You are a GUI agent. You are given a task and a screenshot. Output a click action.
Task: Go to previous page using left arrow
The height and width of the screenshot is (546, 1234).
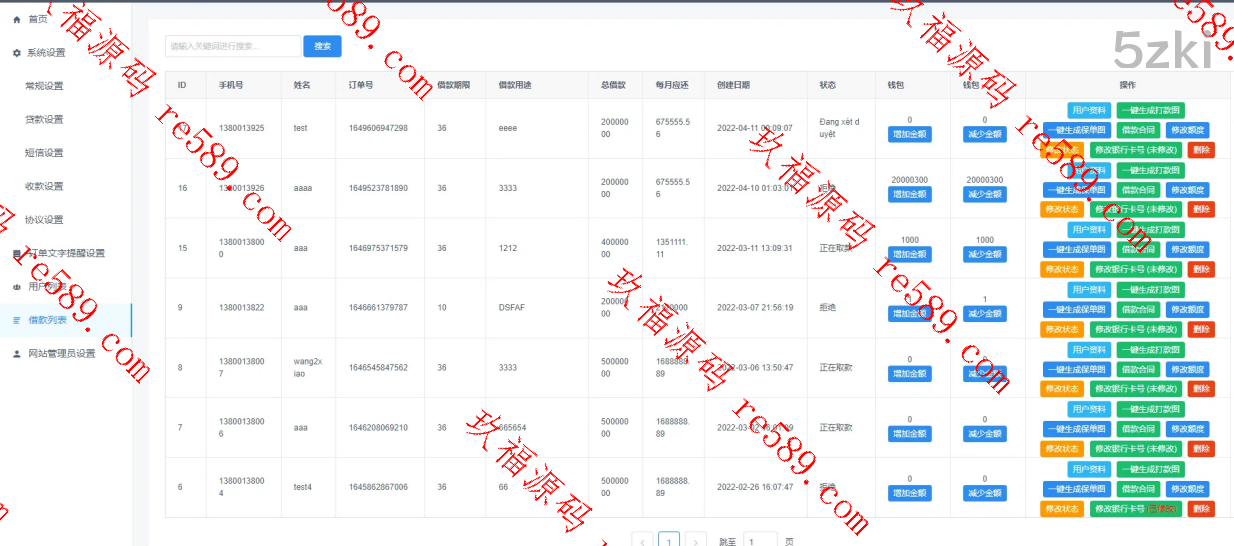click(x=643, y=541)
